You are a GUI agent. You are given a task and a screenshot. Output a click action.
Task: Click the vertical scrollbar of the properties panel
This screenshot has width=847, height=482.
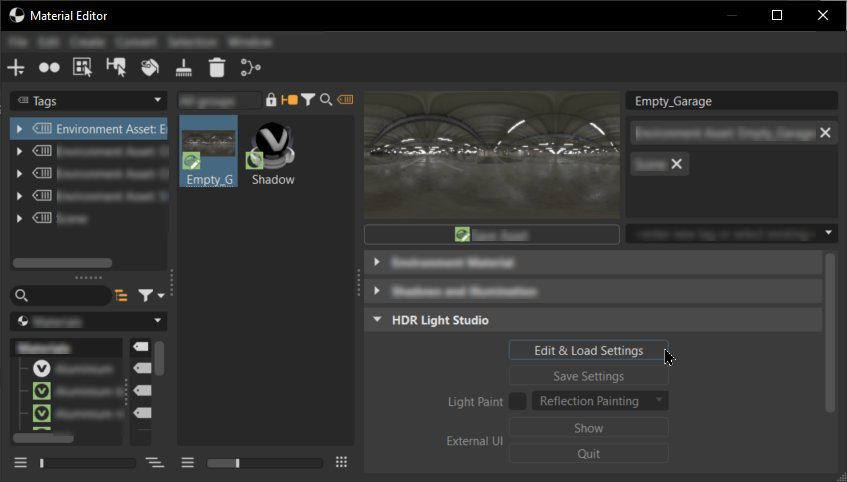pyautogui.click(x=830, y=332)
